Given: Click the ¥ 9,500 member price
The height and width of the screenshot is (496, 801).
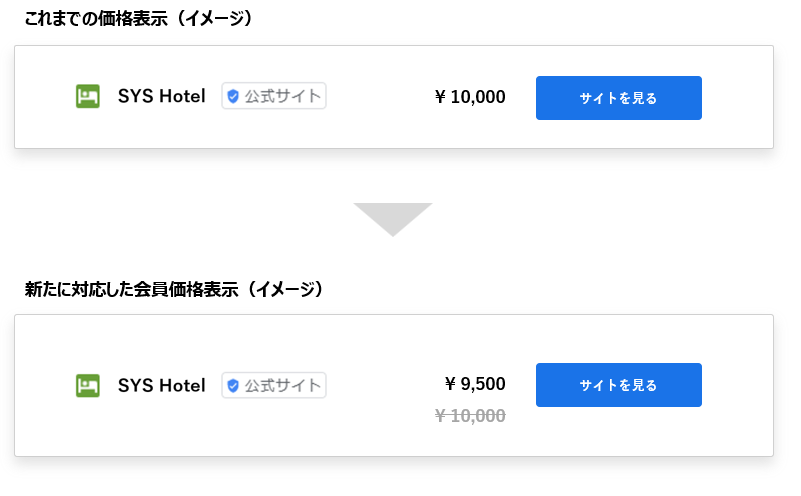Looking at the screenshot, I should tap(475, 384).
